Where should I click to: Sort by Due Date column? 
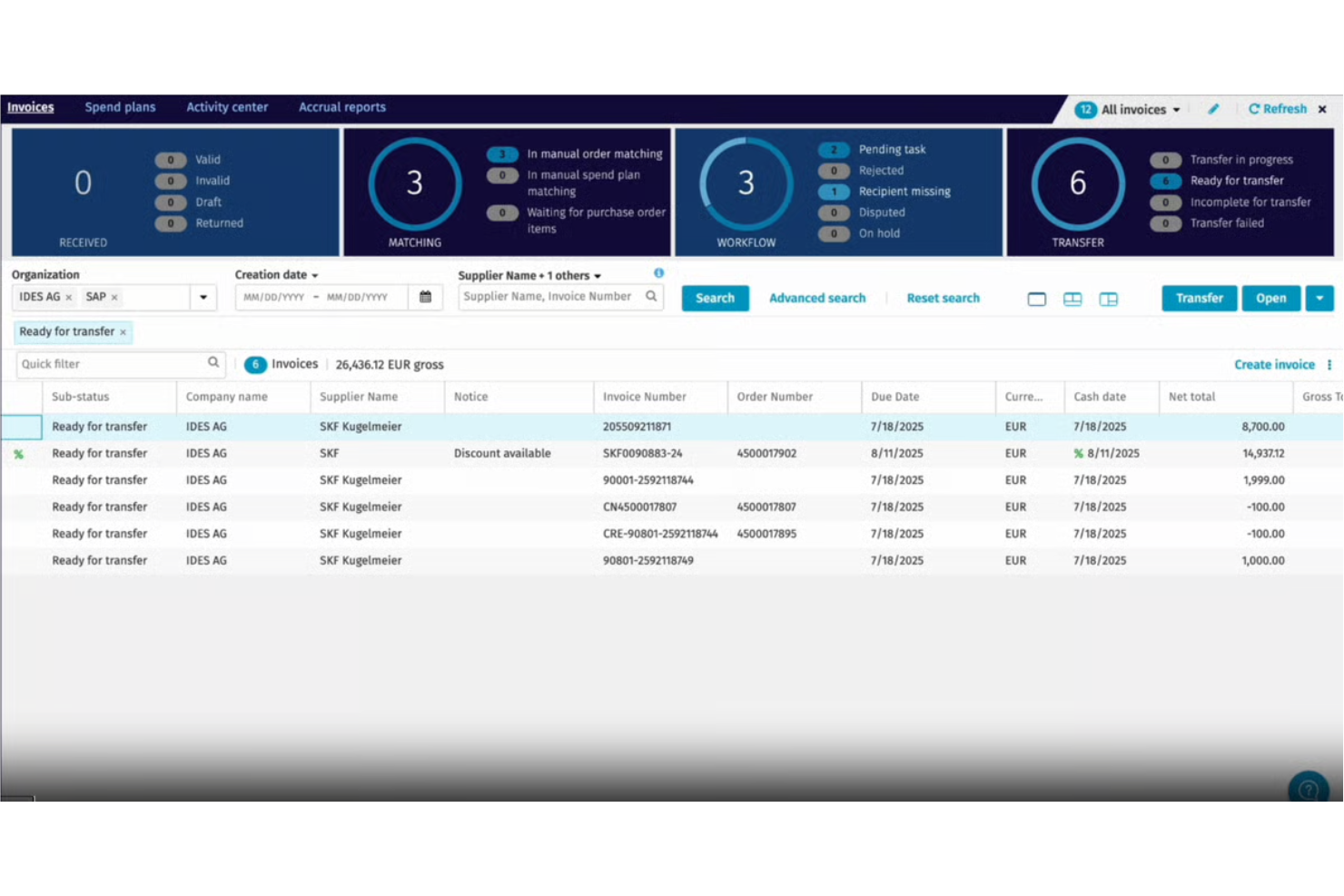point(895,397)
